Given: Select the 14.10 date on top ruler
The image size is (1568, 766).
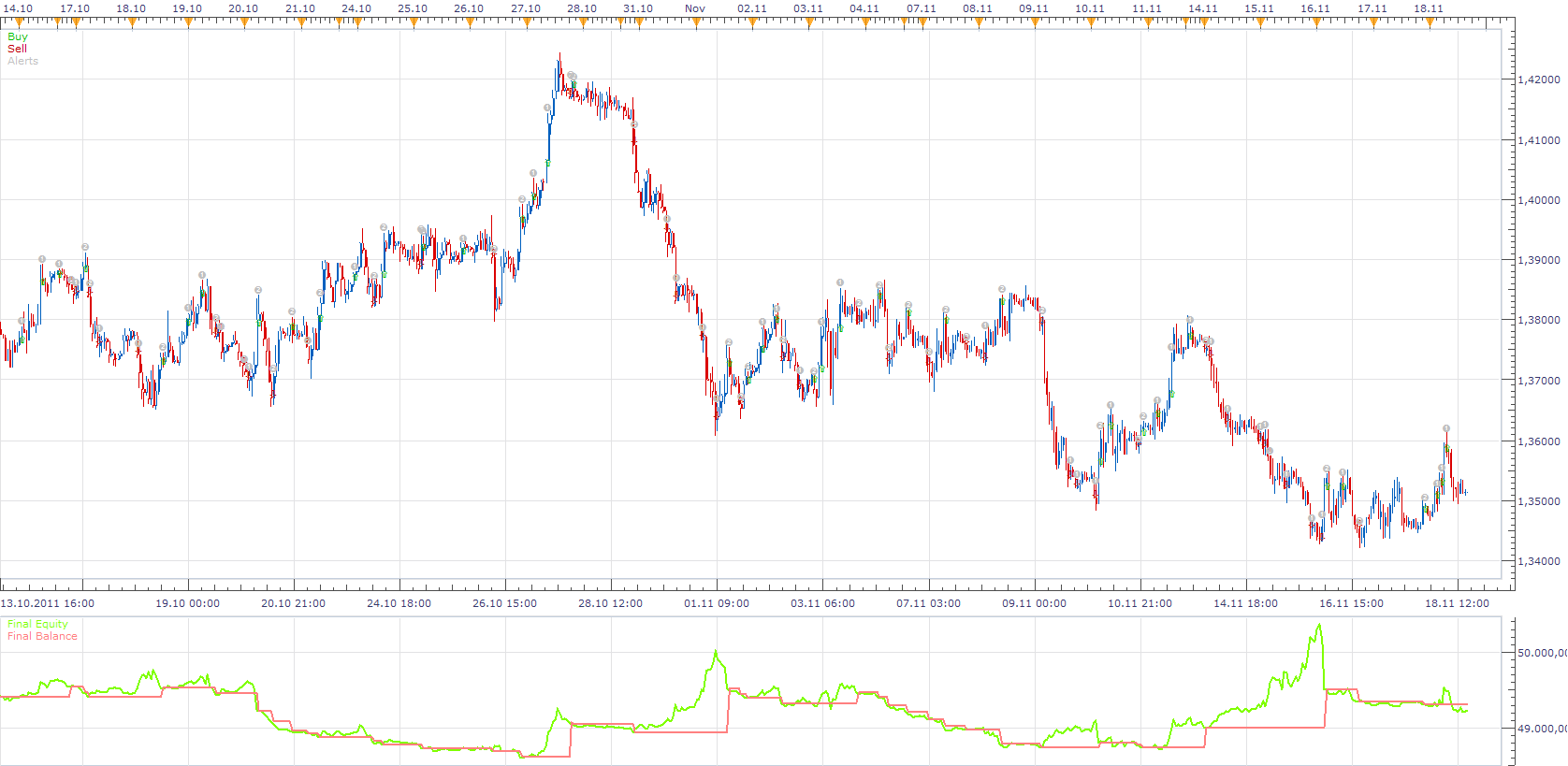Looking at the screenshot, I should click(18, 8).
